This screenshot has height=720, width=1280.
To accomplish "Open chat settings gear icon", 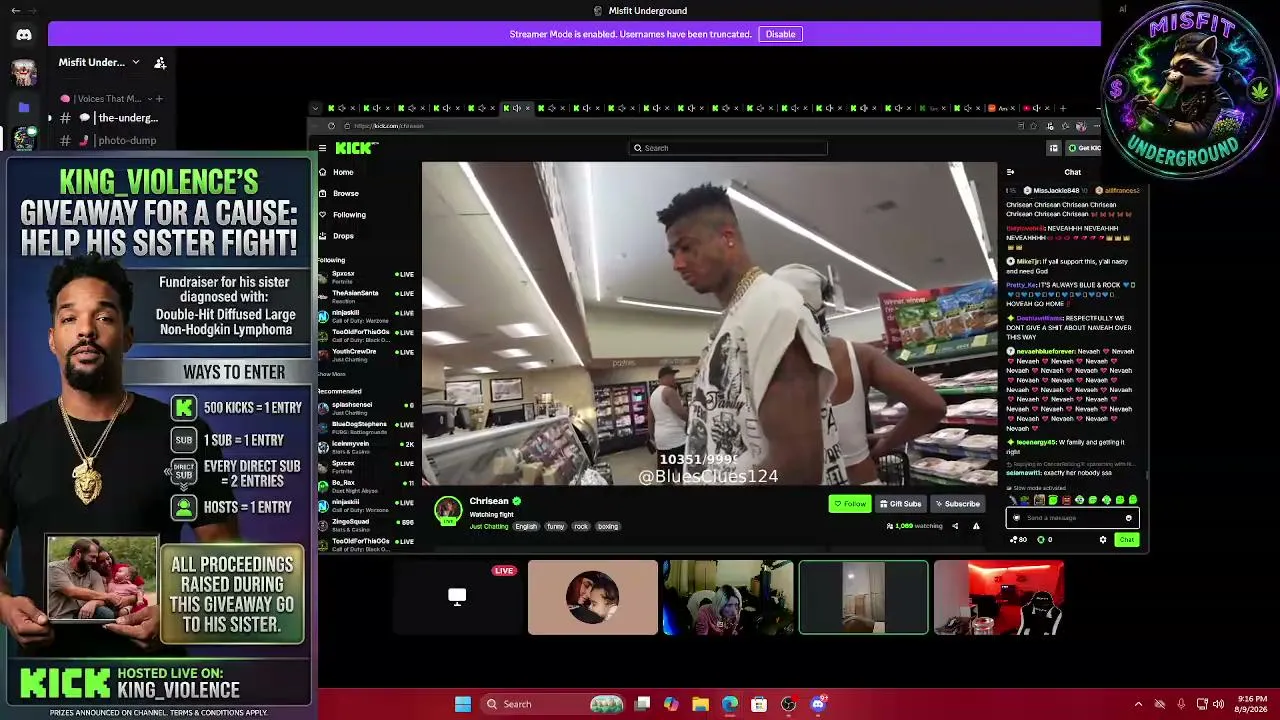I will 1103,540.
